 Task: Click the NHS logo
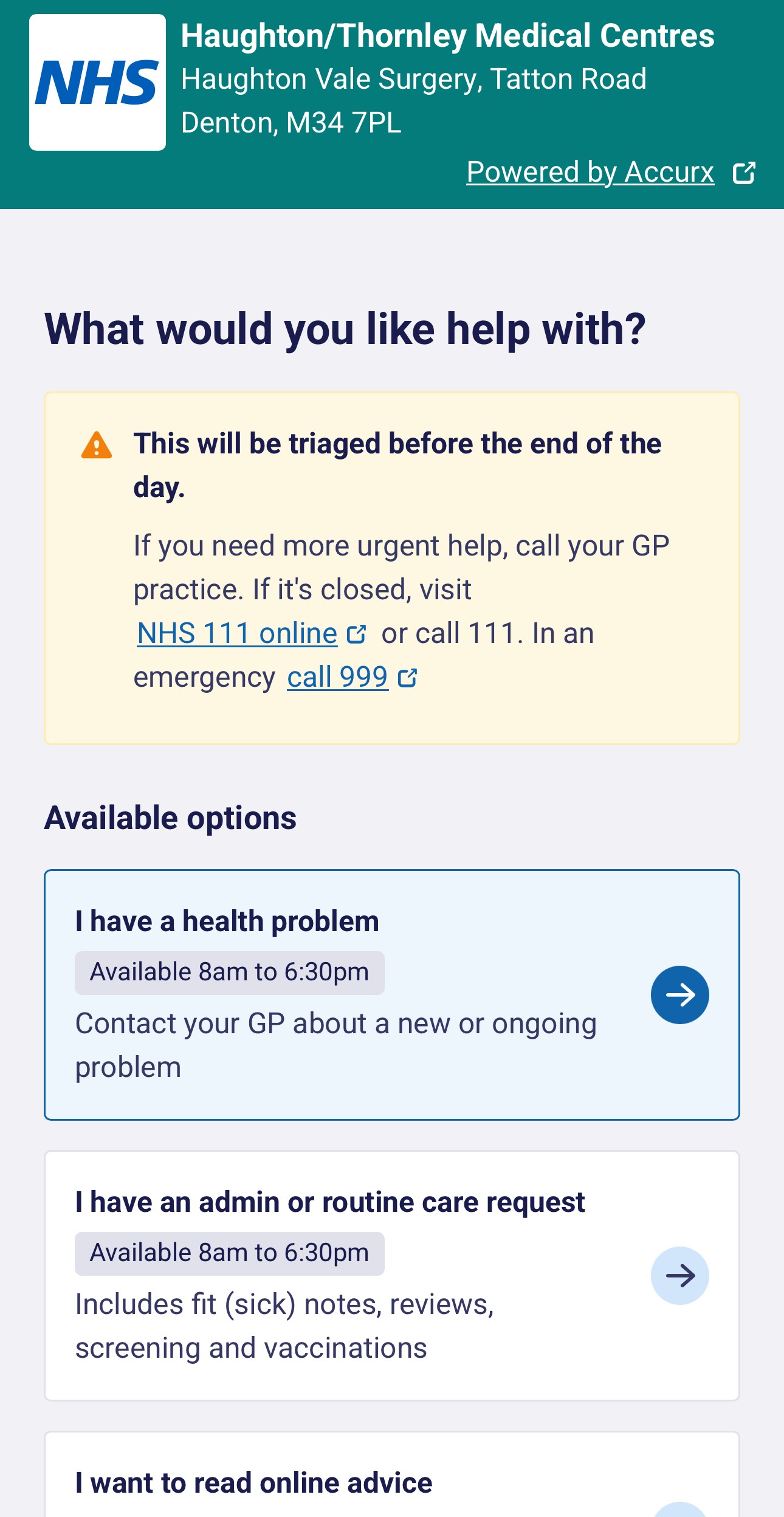click(97, 83)
